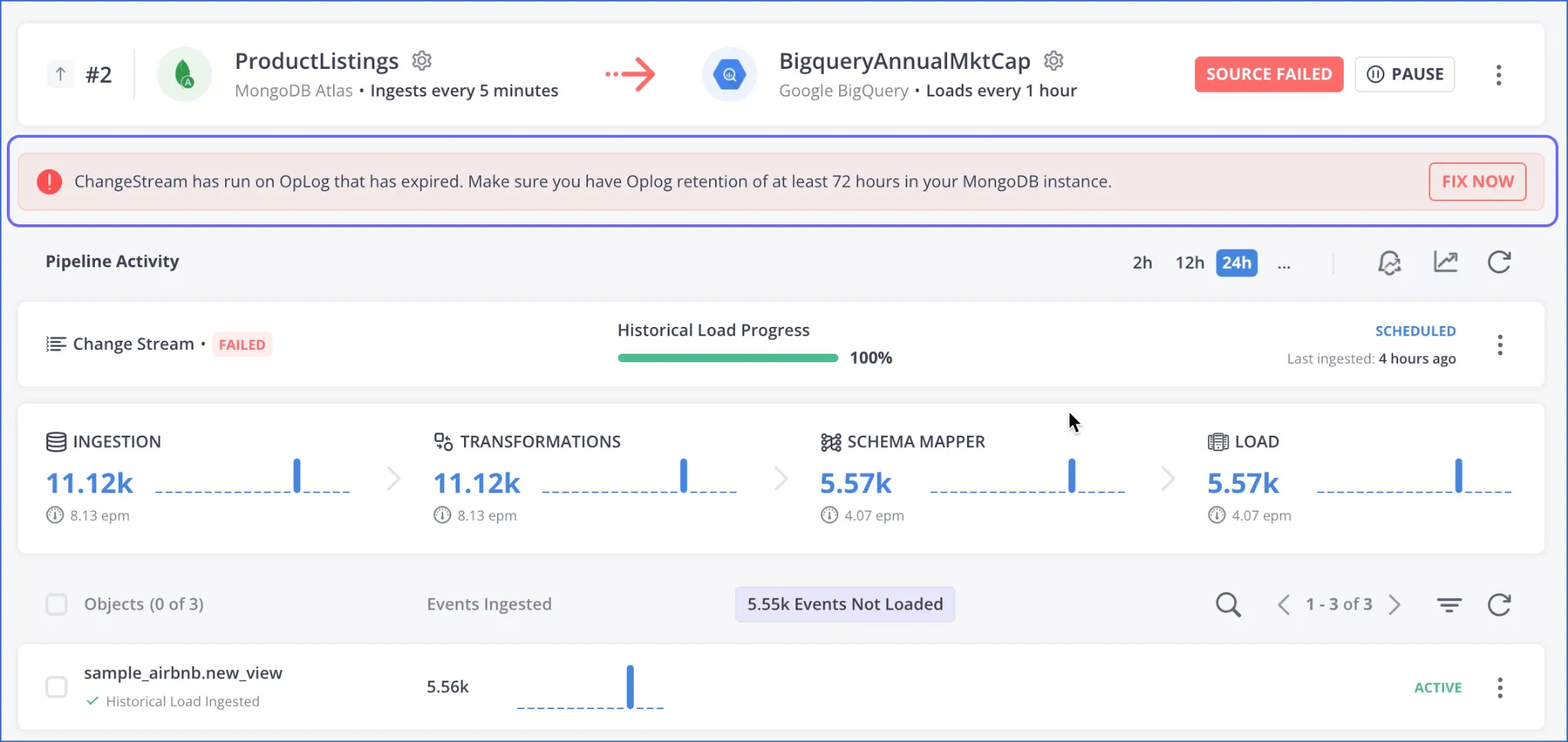Open the 11.12k ingestion count
1568x742 pixels.
tap(90, 483)
